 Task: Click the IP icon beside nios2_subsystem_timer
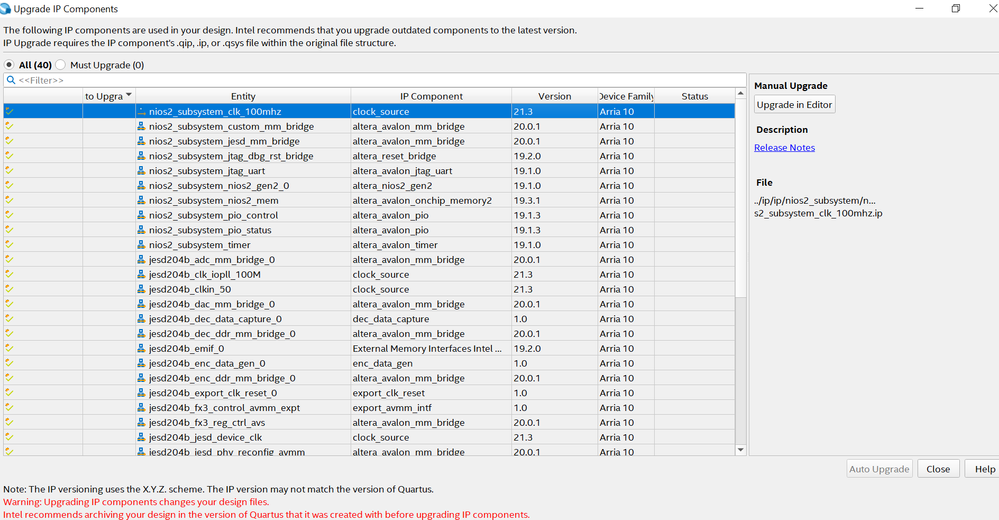tap(141, 245)
